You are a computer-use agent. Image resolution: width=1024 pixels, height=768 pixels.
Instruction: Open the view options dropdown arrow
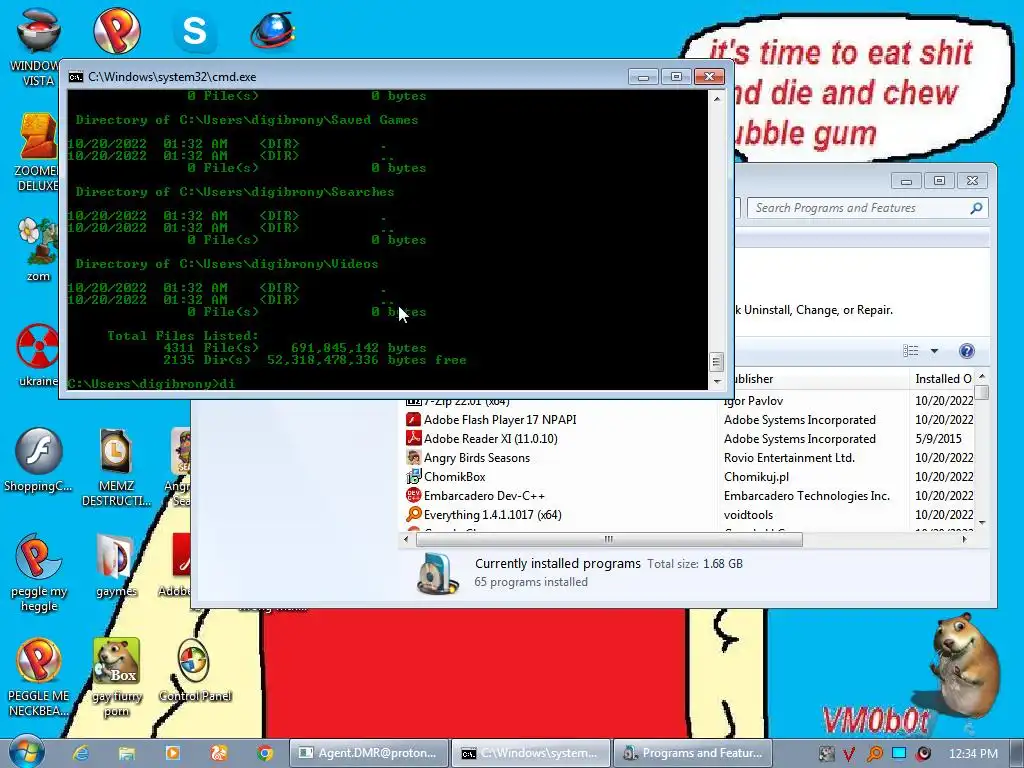pos(934,351)
